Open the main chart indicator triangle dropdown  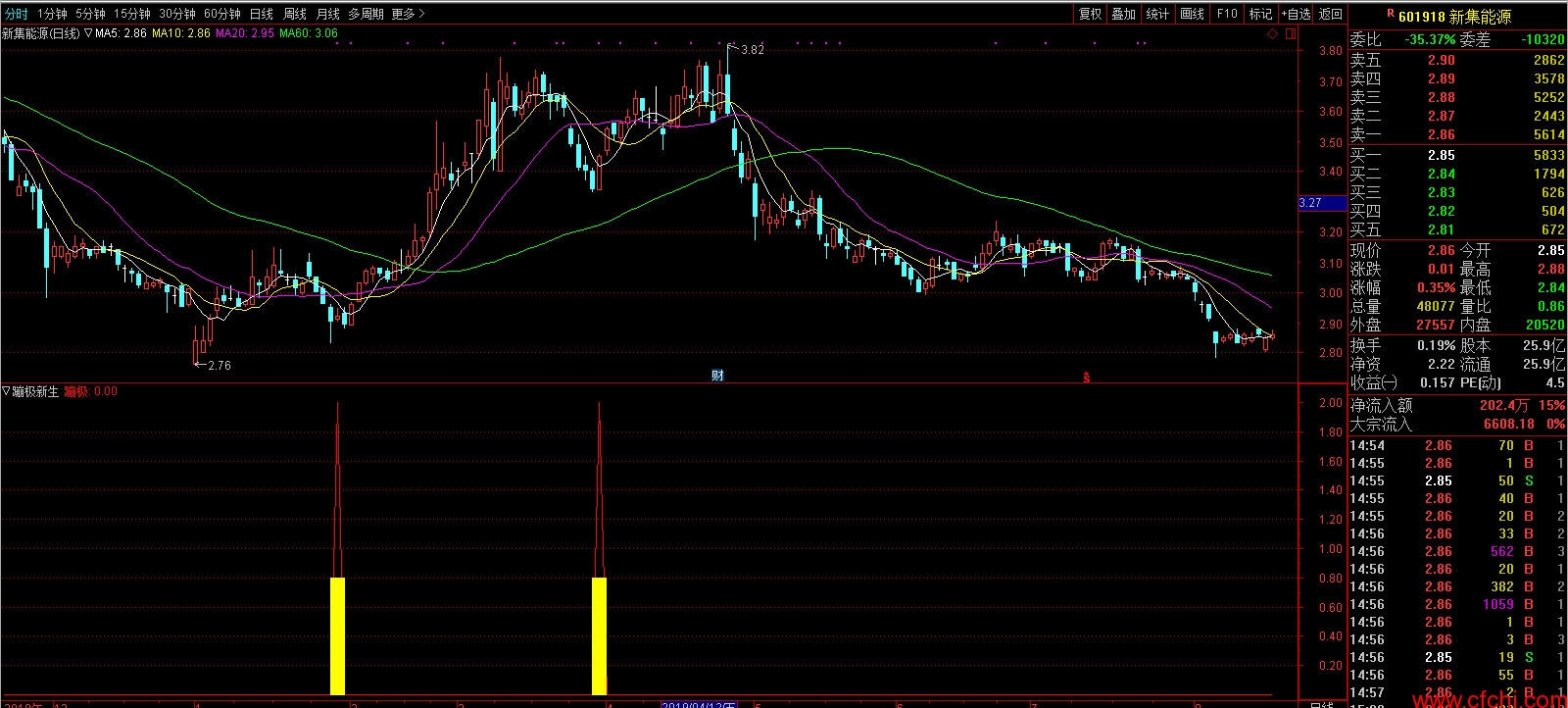pyautogui.click(x=88, y=33)
